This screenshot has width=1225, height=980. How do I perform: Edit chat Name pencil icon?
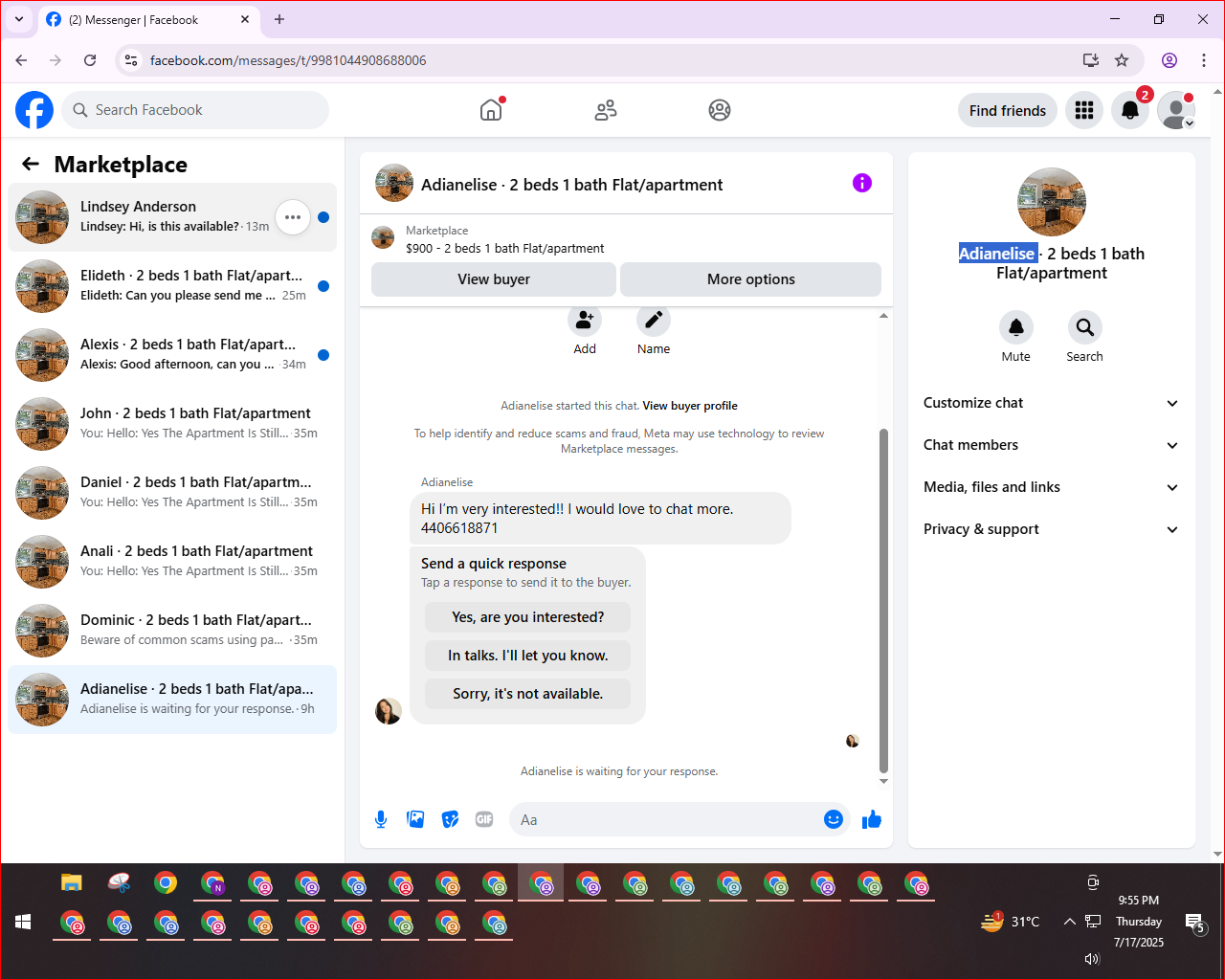(x=654, y=321)
